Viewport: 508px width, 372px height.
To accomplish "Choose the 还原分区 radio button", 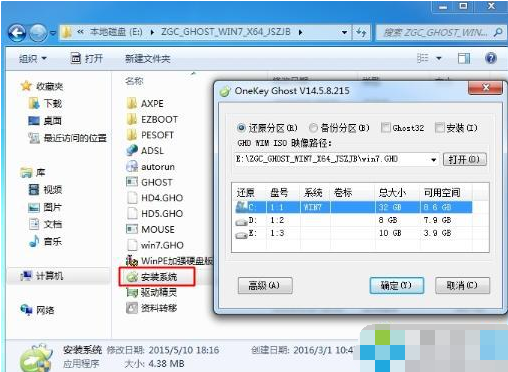I will pyautogui.click(x=241, y=128).
